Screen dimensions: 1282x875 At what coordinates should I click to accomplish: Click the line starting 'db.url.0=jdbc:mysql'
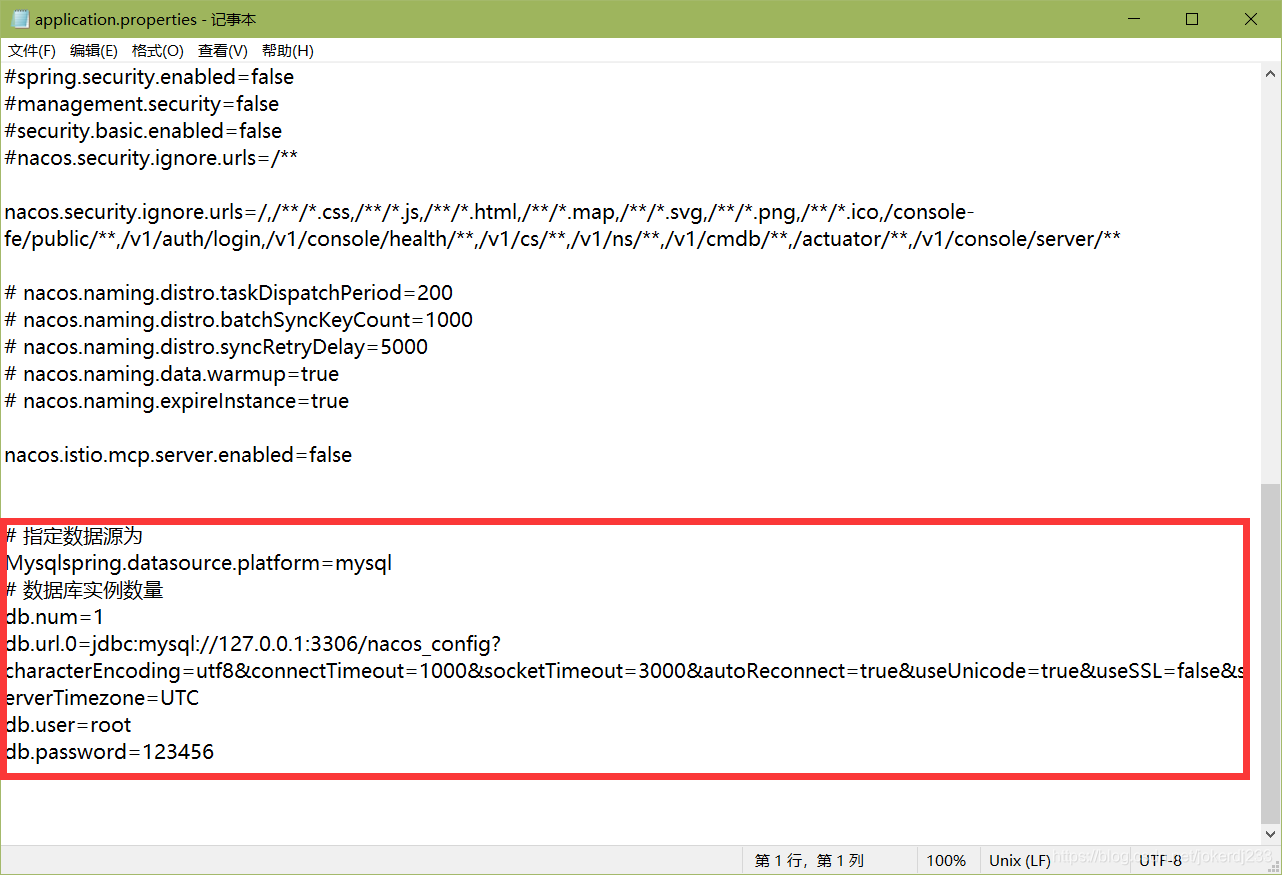pyautogui.click(x=253, y=644)
